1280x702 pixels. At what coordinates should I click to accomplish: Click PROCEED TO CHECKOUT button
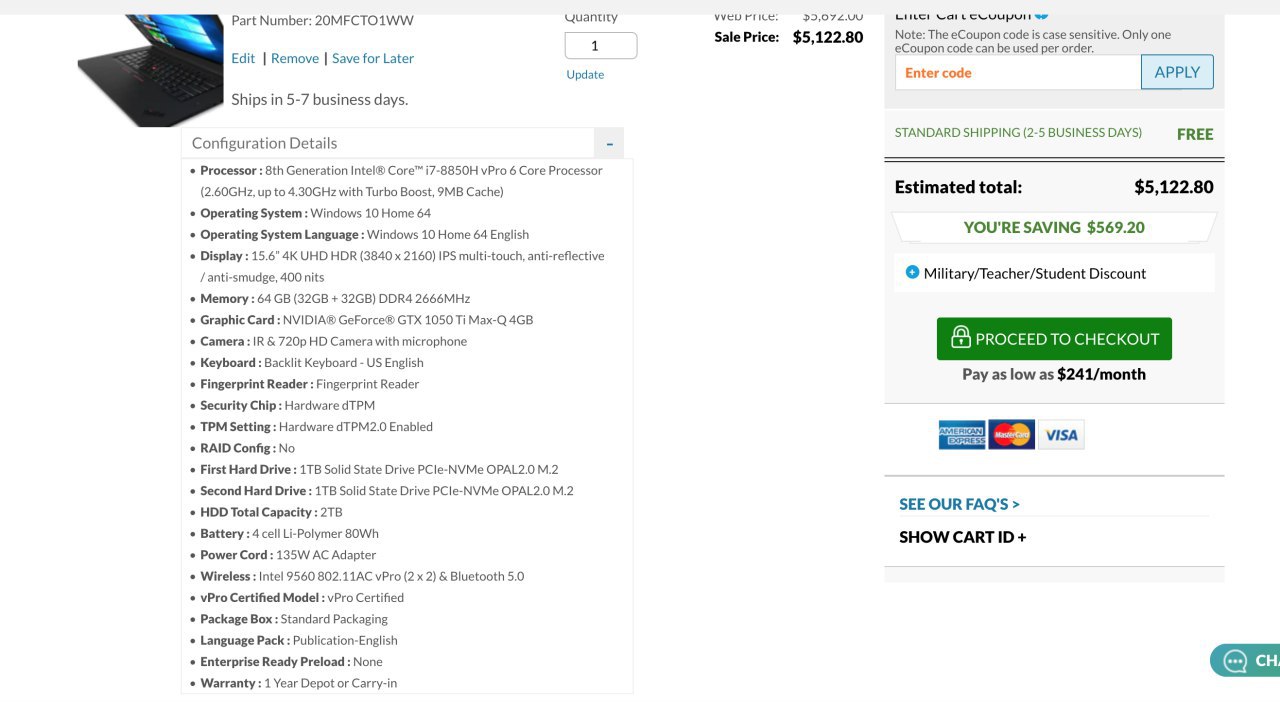tap(1054, 339)
